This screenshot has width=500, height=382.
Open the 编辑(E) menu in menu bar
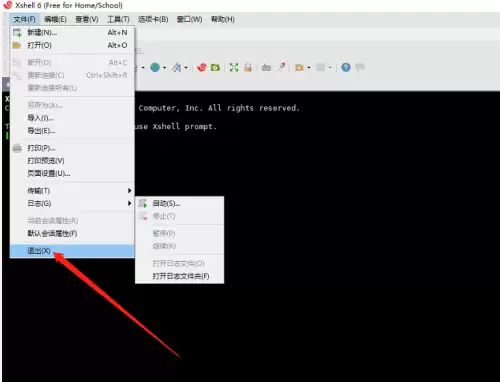coord(55,19)
